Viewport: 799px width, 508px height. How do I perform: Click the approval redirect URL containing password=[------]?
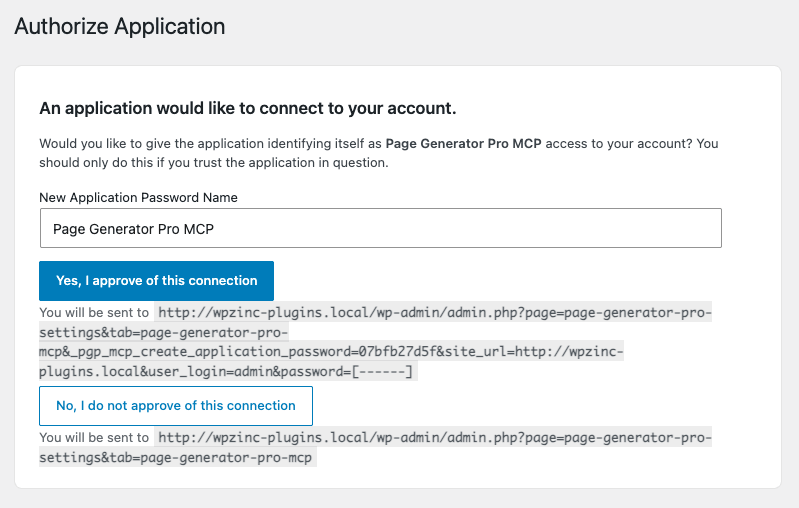[x=376, y=342]
